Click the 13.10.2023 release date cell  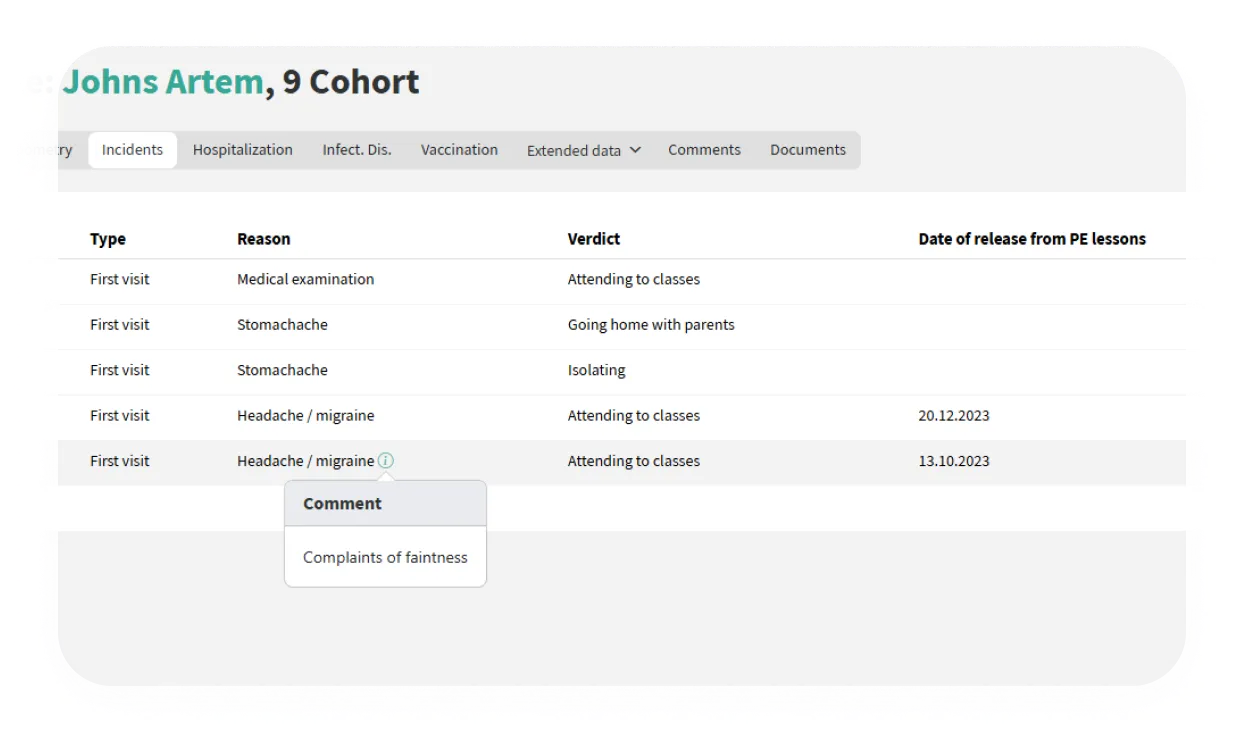(954, 461)
